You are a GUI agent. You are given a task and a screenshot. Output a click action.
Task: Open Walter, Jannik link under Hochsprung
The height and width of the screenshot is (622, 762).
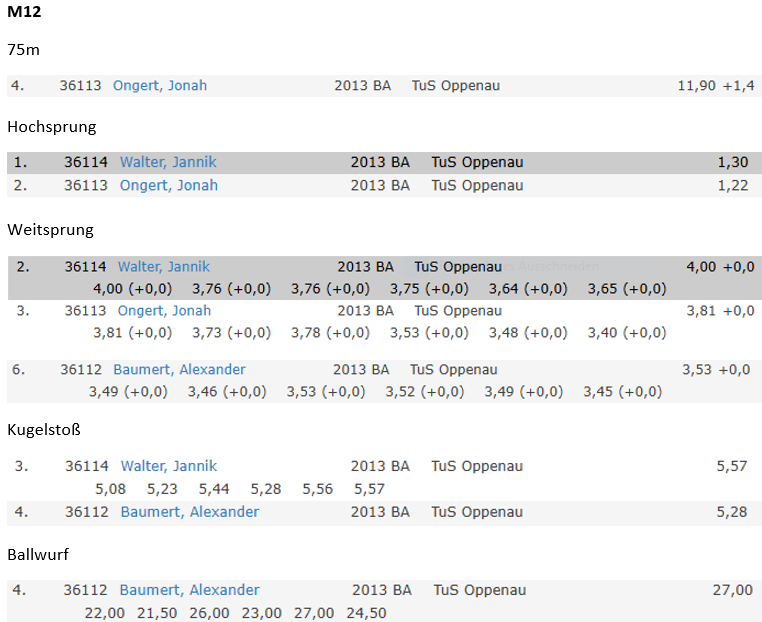tap(168, 162)
